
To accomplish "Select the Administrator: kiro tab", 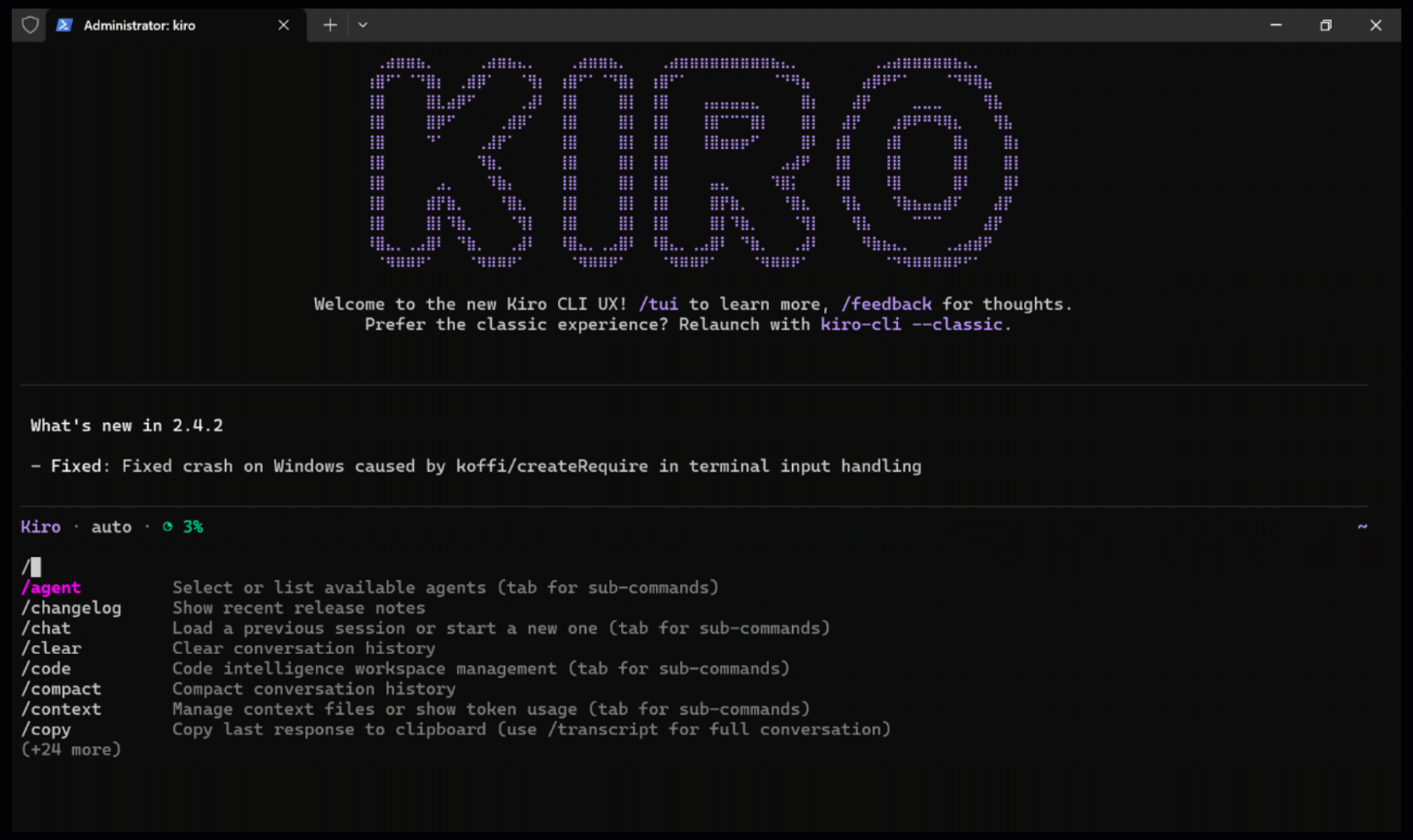I will (x=176, y=25).
